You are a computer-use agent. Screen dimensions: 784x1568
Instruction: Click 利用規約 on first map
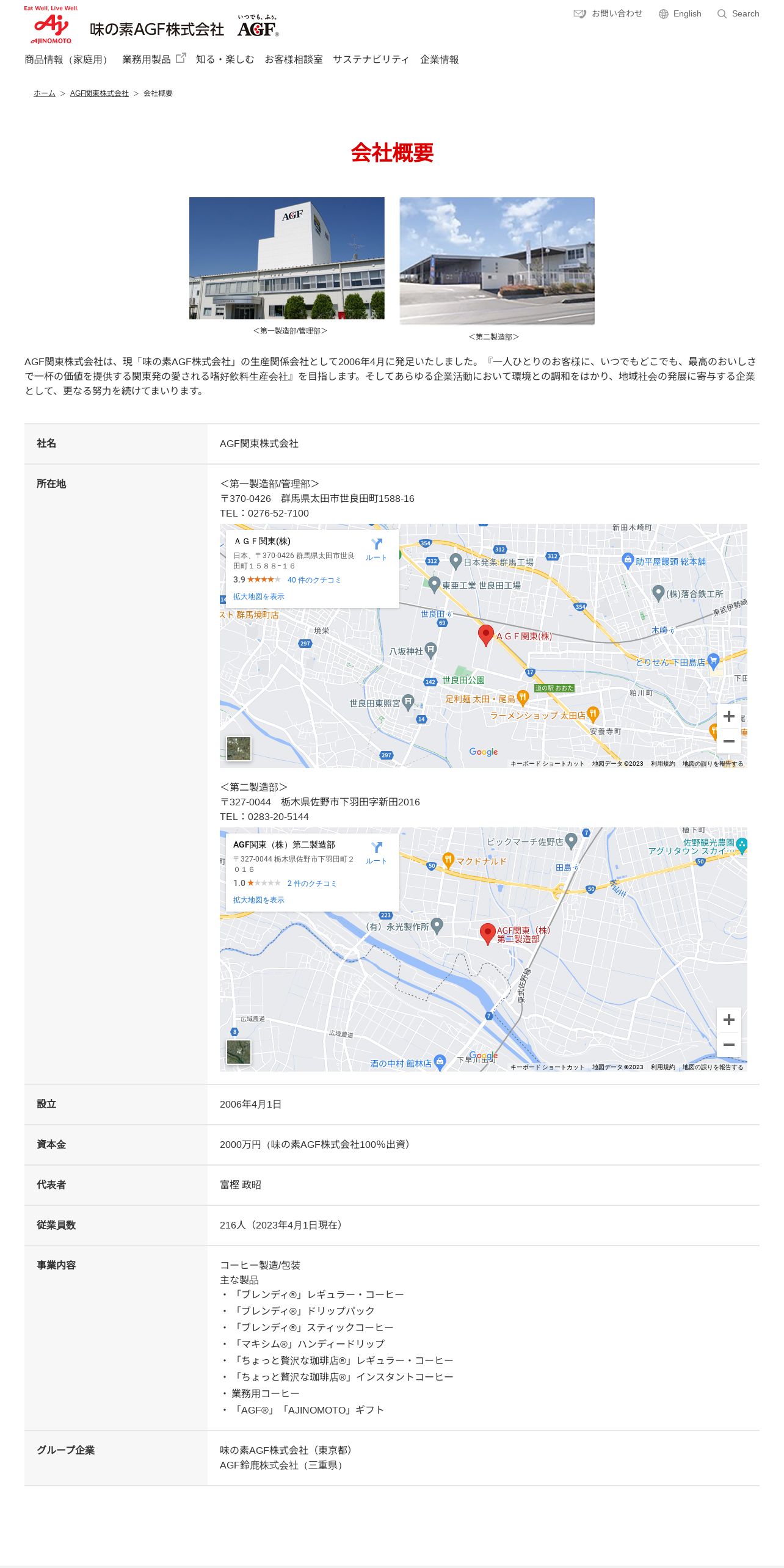point(663,764)
